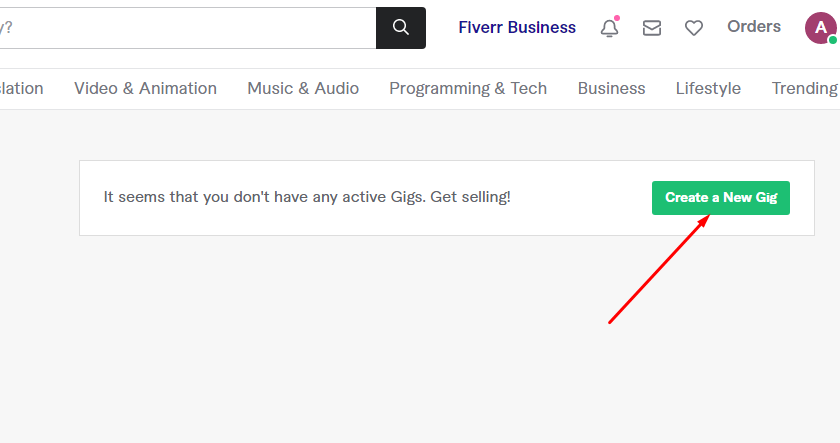Open the messages envelope icon
Screen dimensions: 840x443
pos(651,29)
